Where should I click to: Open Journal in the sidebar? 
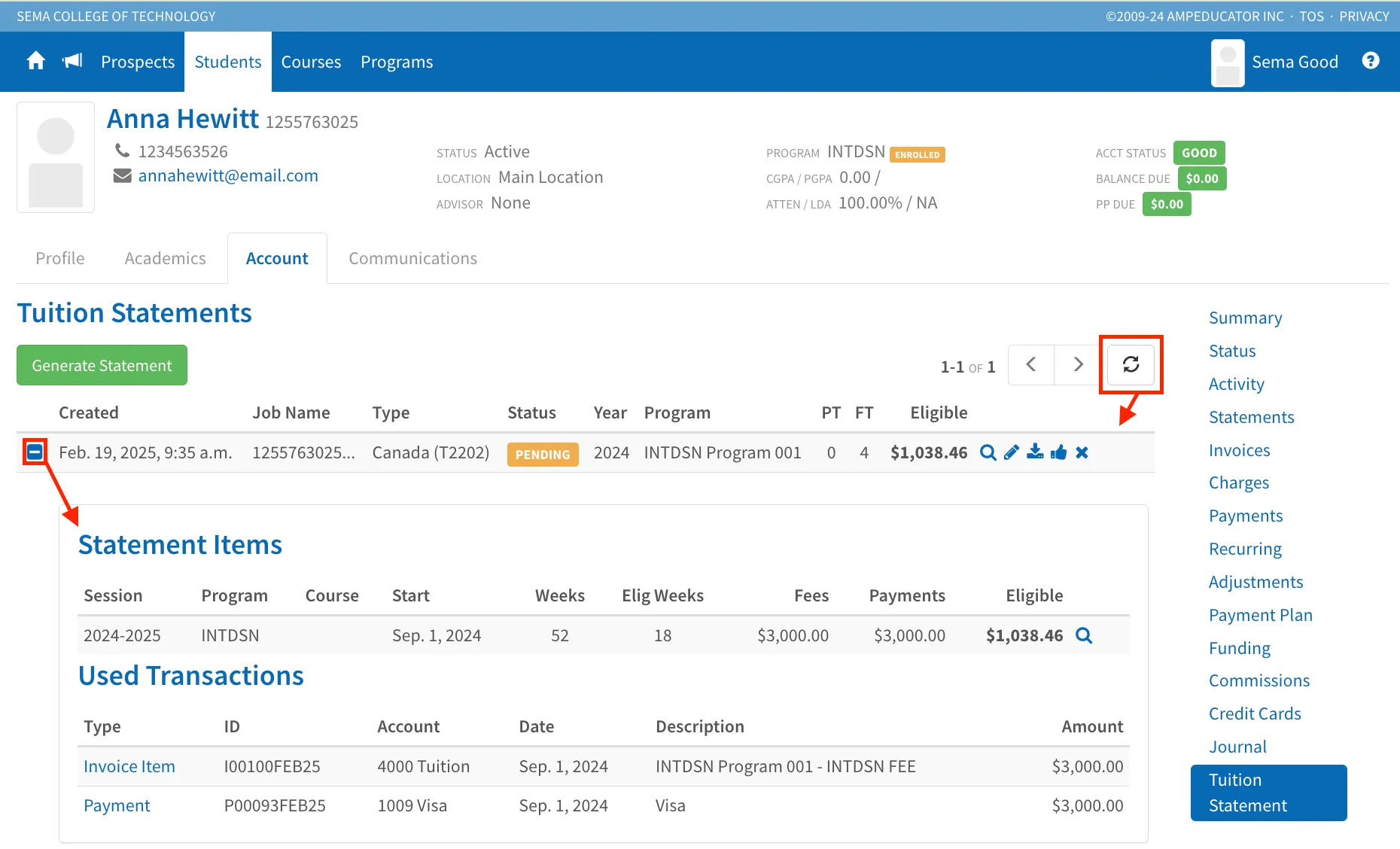[x=1237, y=747]
